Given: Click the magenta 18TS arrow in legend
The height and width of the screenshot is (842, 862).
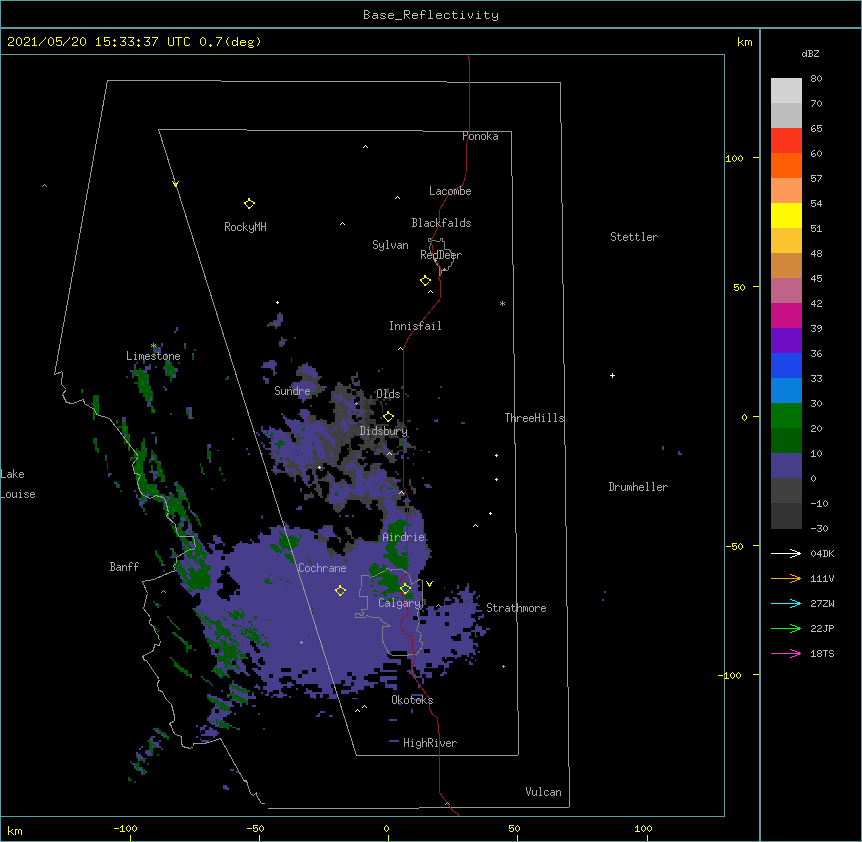Looking at the screenshot, I should point(786,653).
